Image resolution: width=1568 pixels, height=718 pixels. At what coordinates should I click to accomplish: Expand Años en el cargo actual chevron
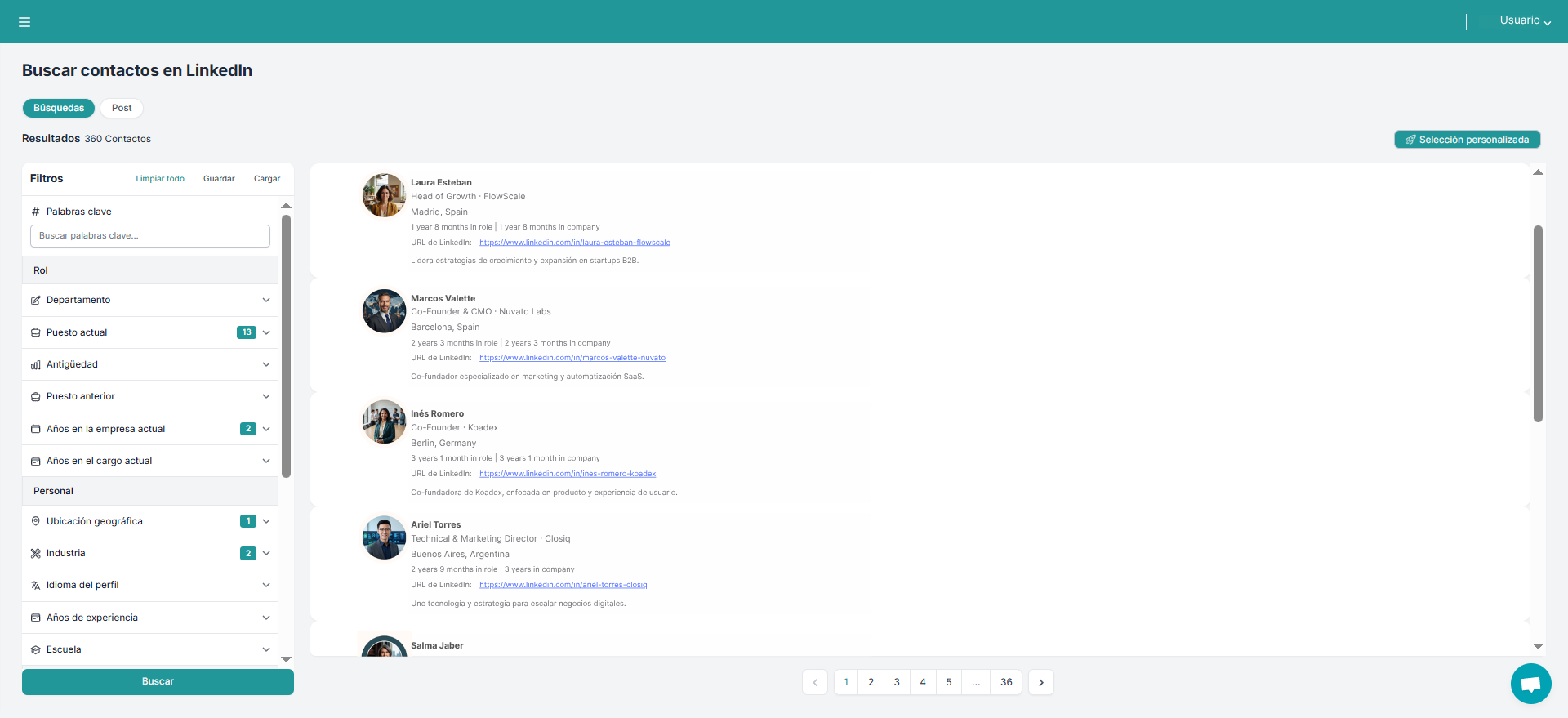(x=266, y=461)
